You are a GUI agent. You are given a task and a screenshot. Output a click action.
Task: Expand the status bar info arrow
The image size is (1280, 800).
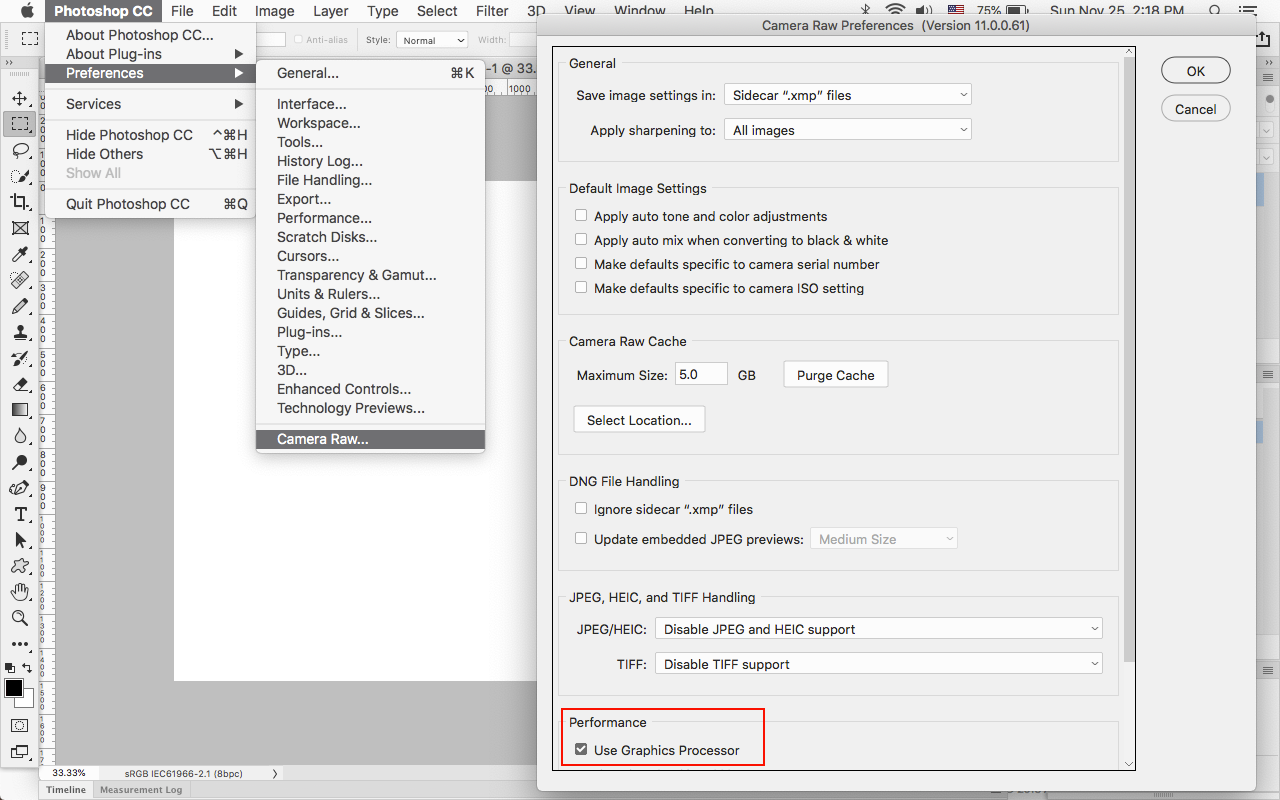point(275,773)
